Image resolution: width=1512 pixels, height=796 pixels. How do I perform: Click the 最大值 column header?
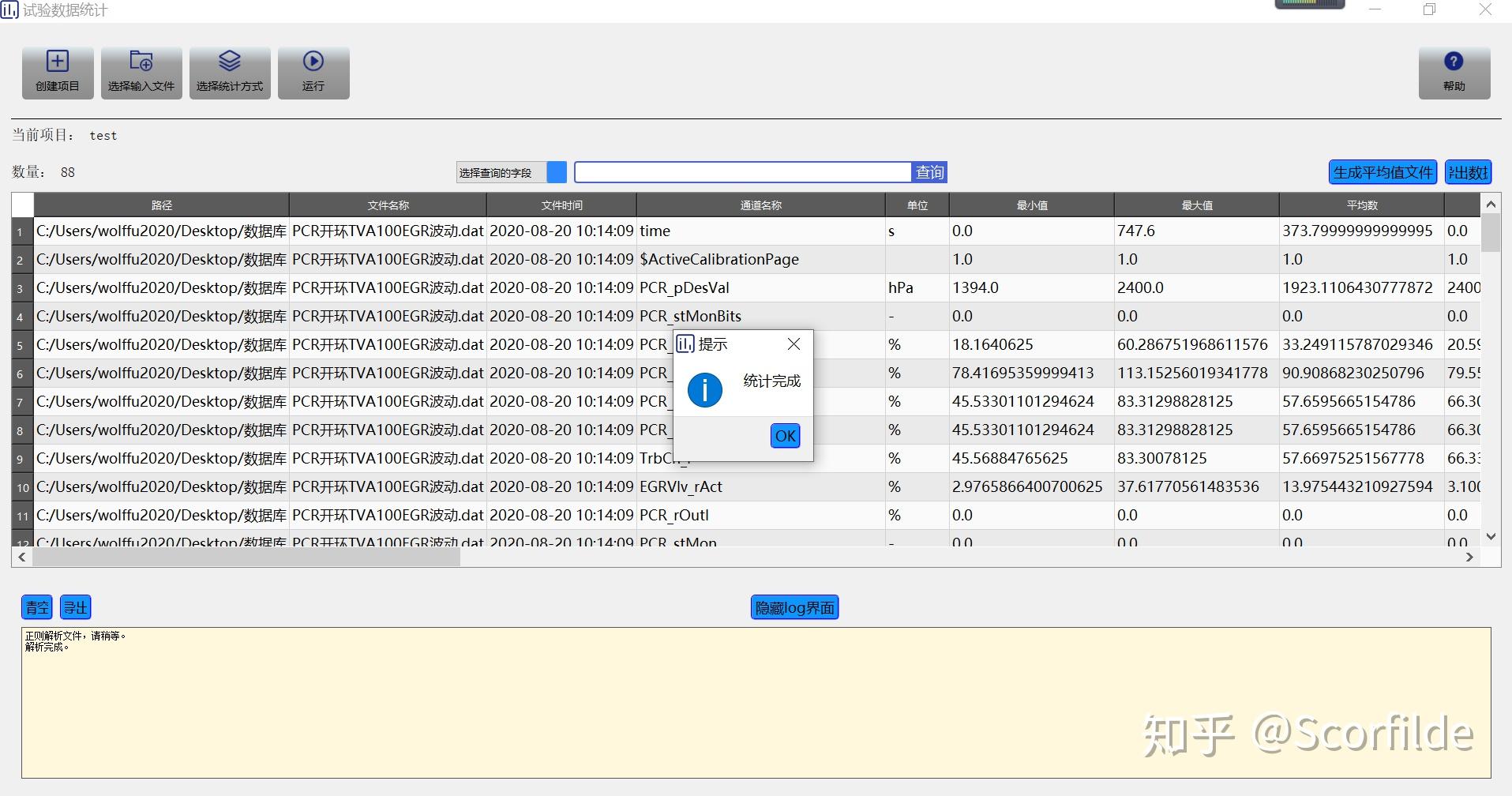(1197, 205)
